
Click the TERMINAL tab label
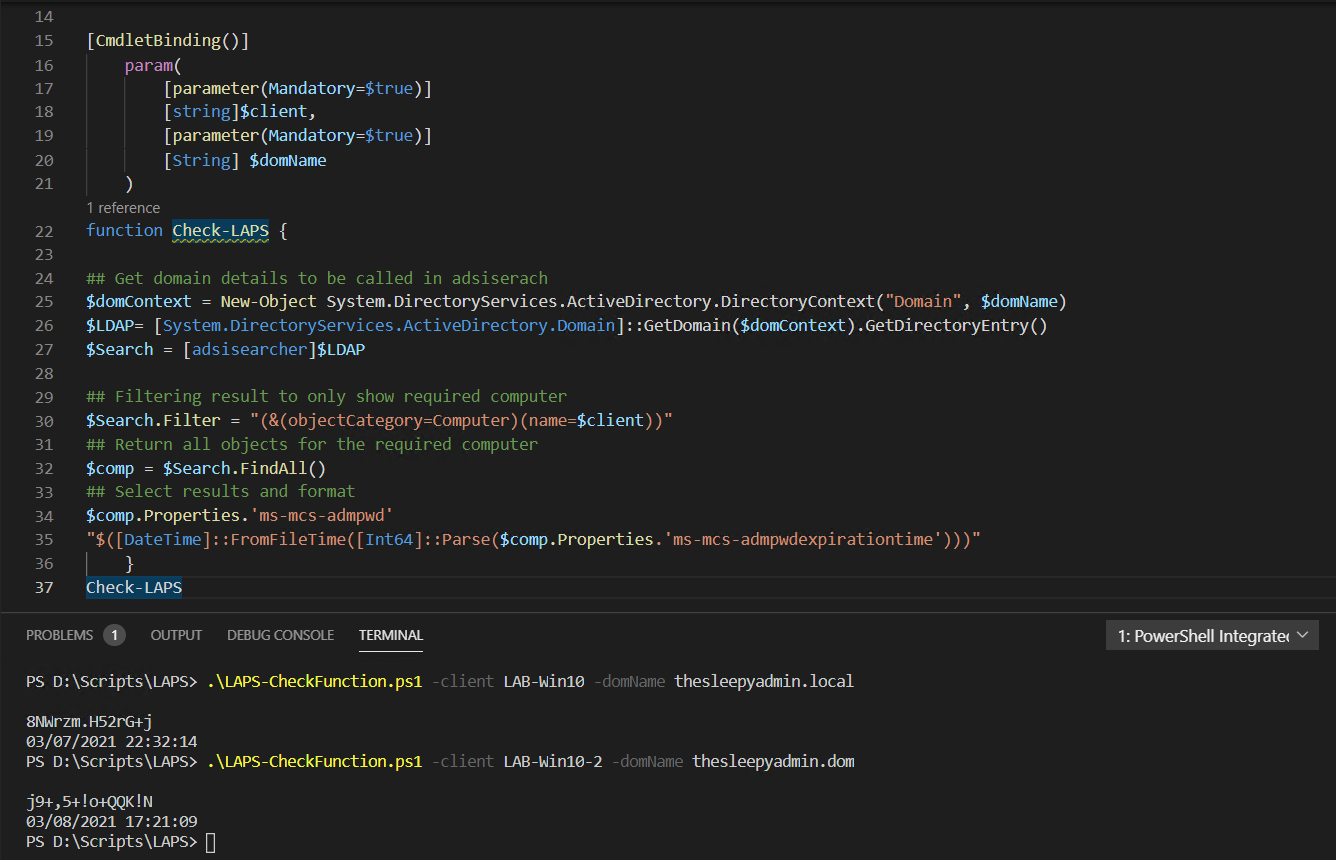click(x=390, y=634)
